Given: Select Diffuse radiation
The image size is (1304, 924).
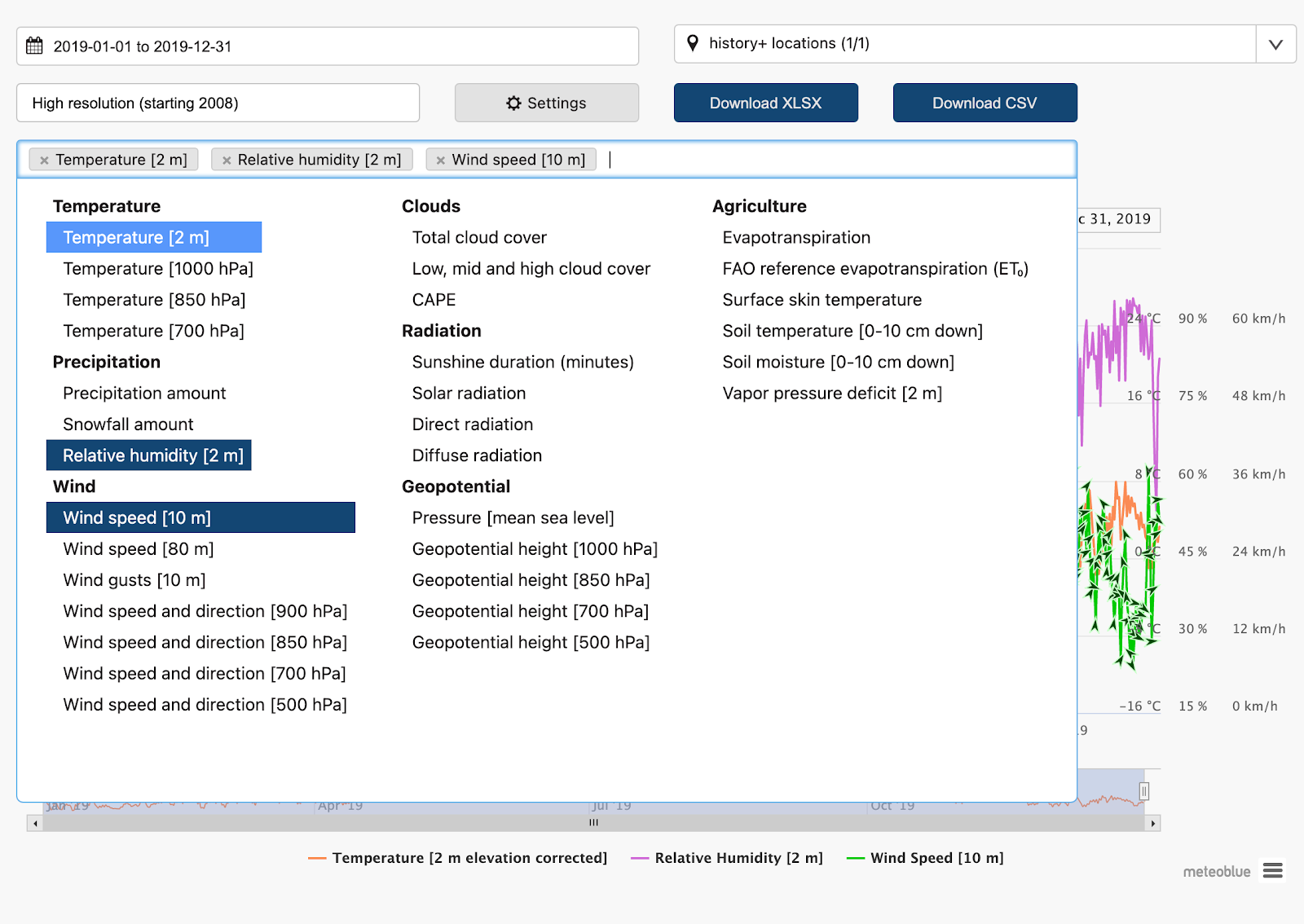Looking at the screenshot, I should click(x=477, y=455).
